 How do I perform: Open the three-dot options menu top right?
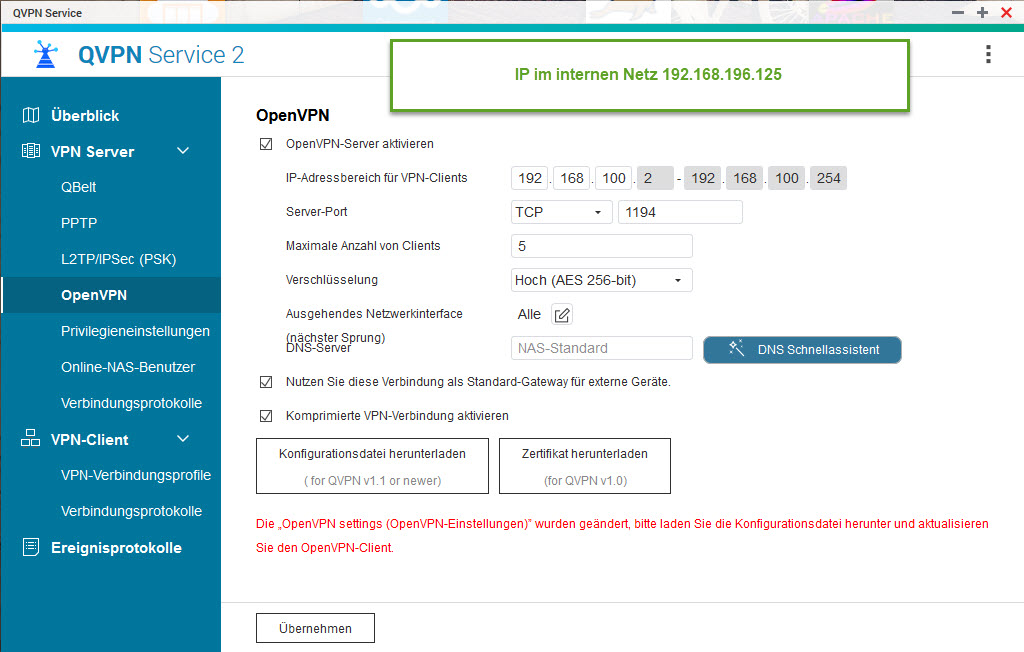(988, 55)
